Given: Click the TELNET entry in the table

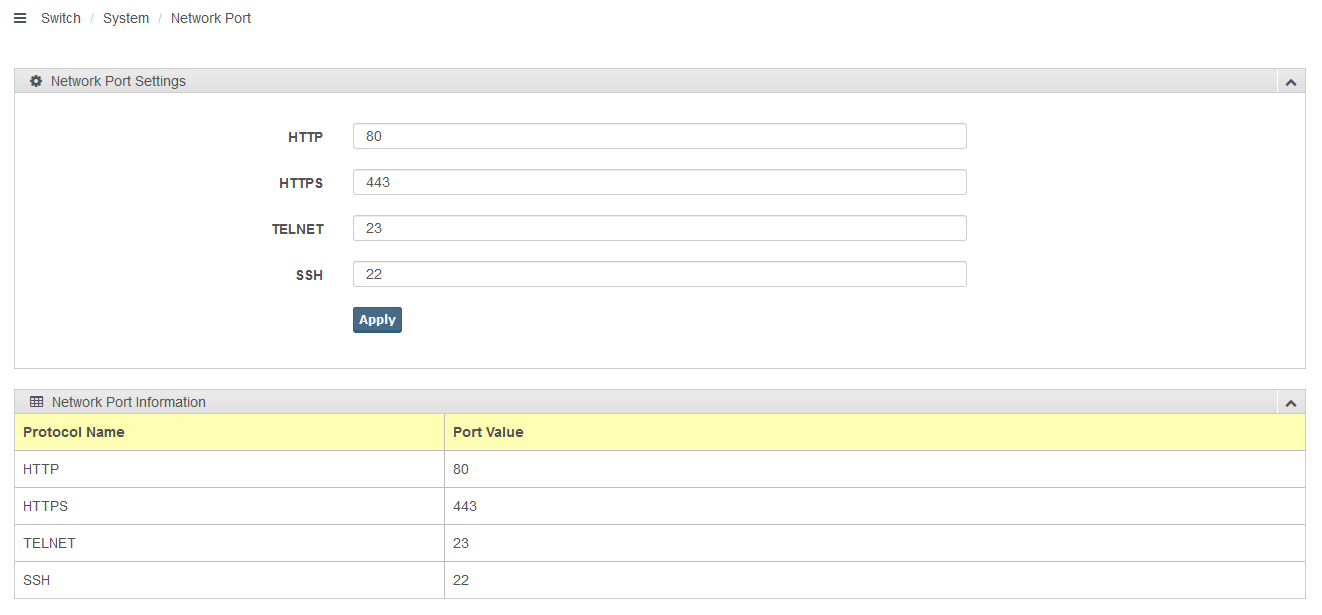Looking at the screenshot, I should [49, 543].
